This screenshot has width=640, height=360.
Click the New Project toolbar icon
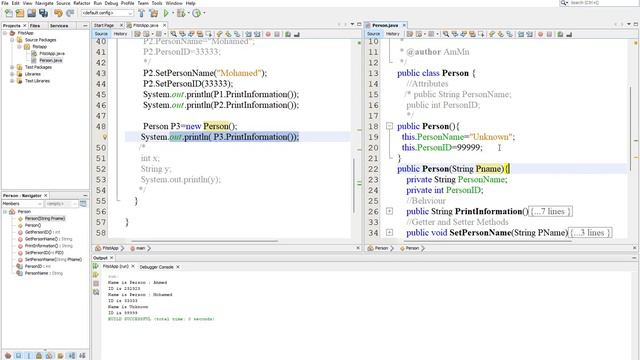click(20, 13)
